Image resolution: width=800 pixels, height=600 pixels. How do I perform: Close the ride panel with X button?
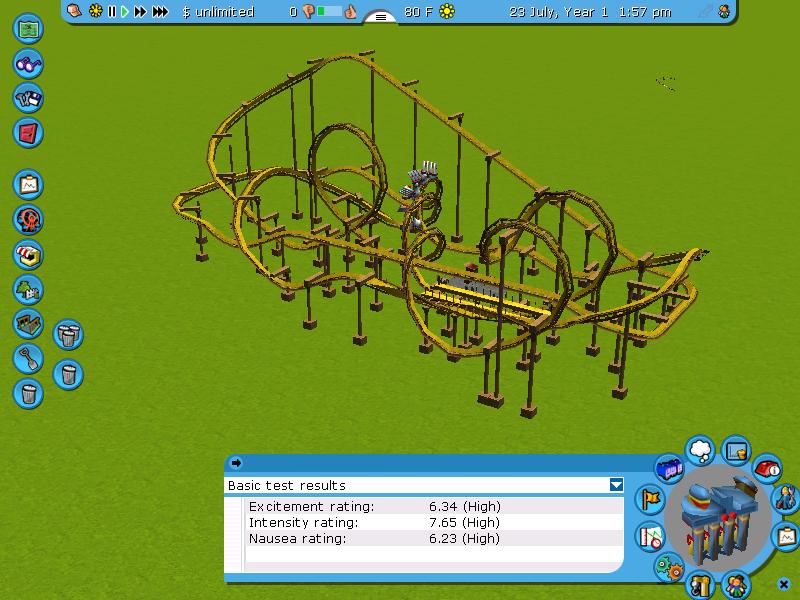(x=784, y=584)
